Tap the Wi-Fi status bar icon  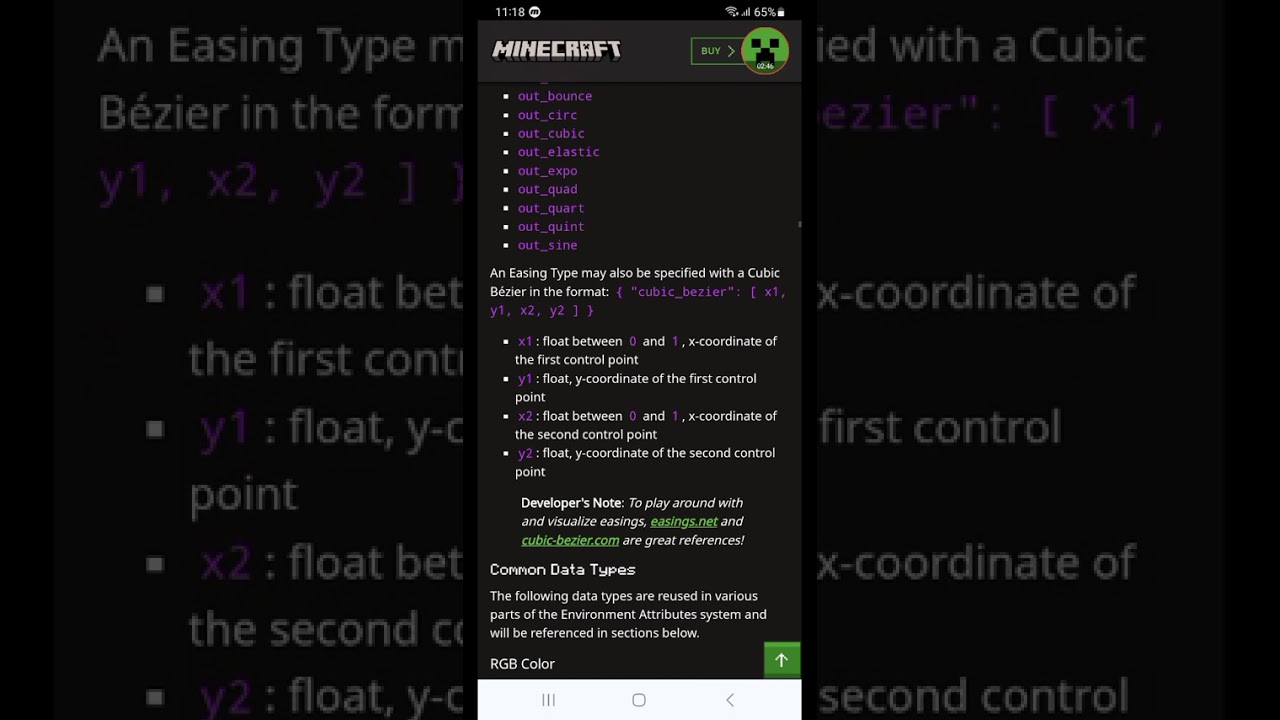tap(731, 12)
